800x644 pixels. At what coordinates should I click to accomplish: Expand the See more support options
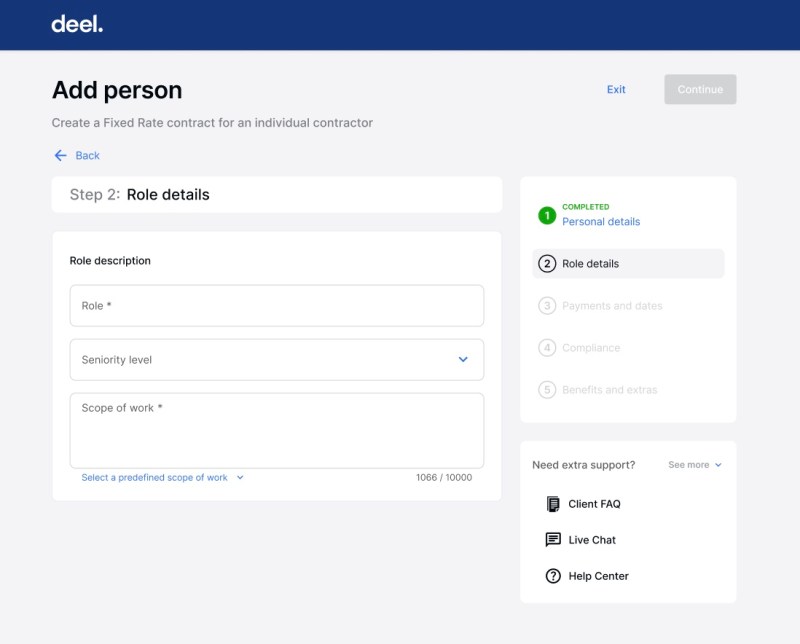point(695,465)
